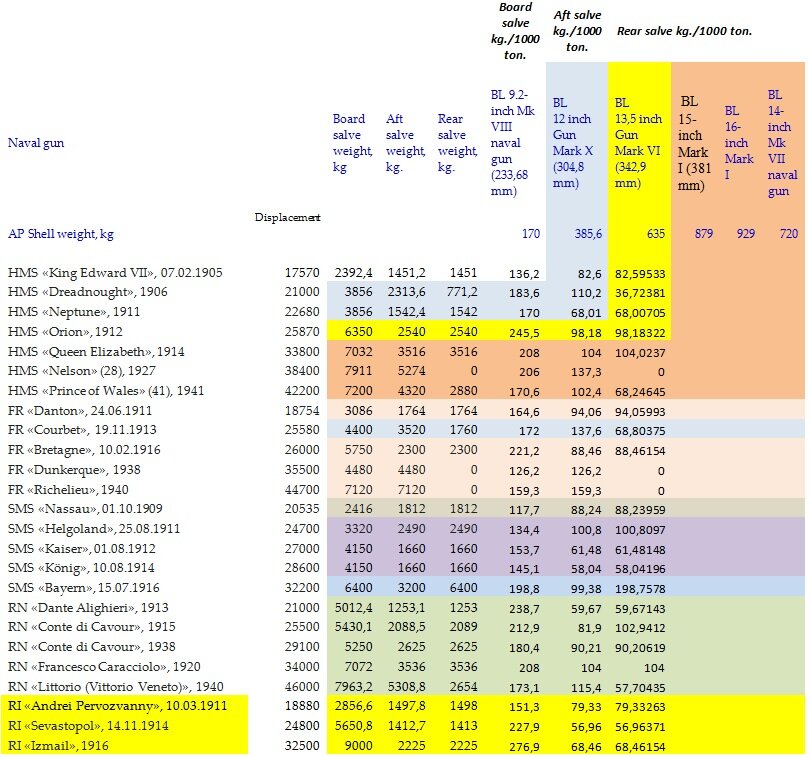811x757 pixels.
Task: Select the RI «Izmail», 1916 row label
Action: [58, 746]
